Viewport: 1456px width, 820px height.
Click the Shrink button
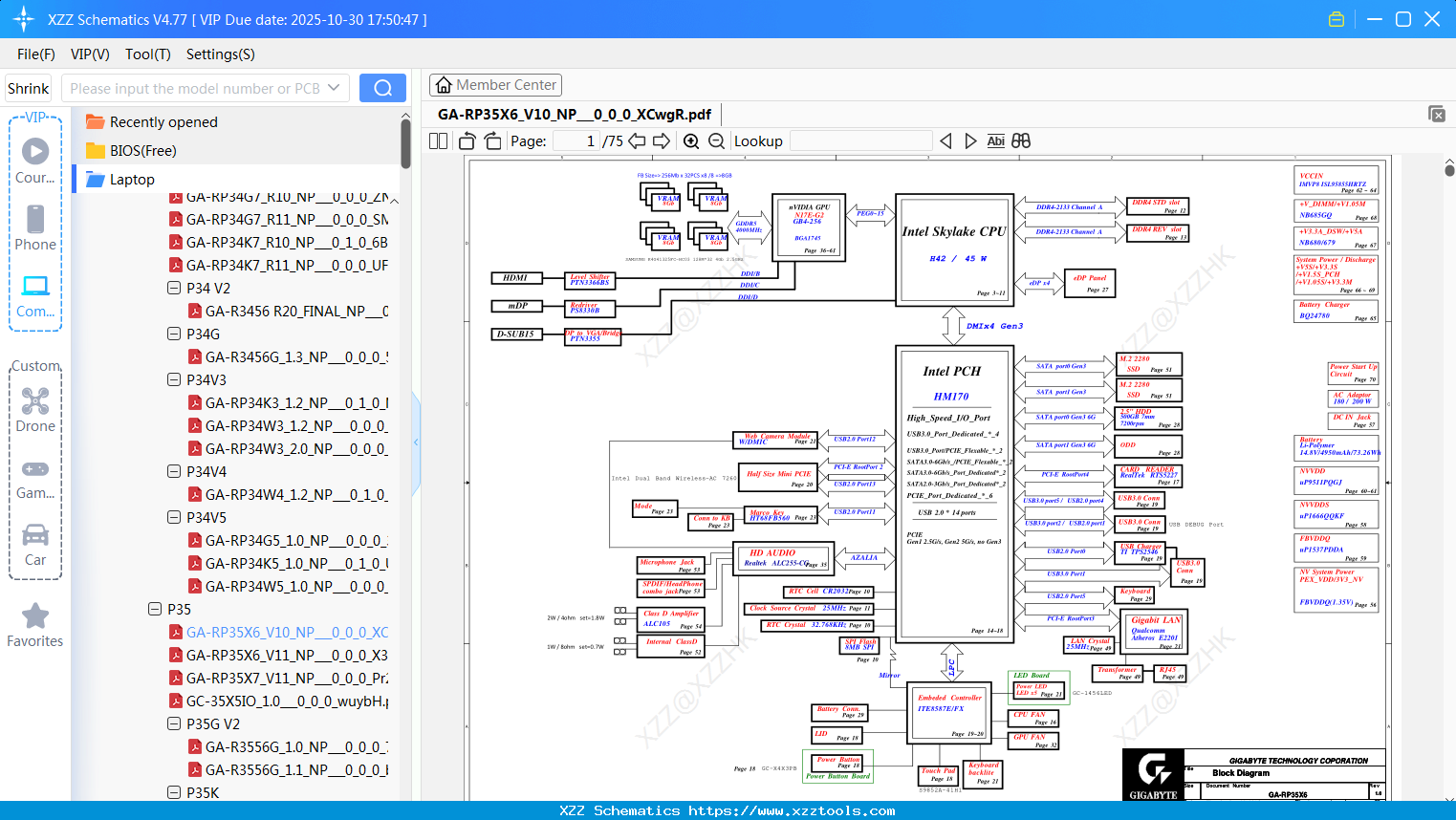pyautogui.click(x=28, y=88)
